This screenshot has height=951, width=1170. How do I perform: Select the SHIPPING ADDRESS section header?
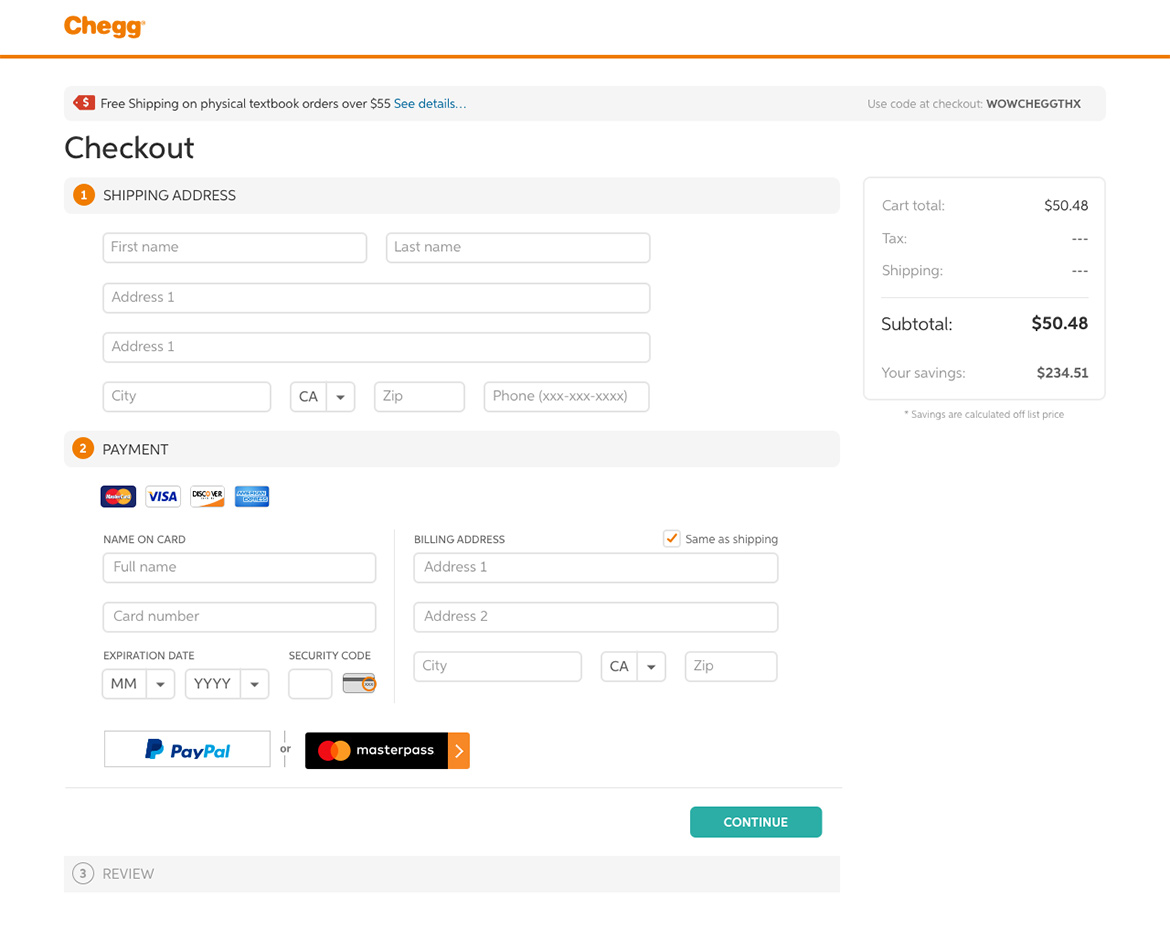point(452,195)
